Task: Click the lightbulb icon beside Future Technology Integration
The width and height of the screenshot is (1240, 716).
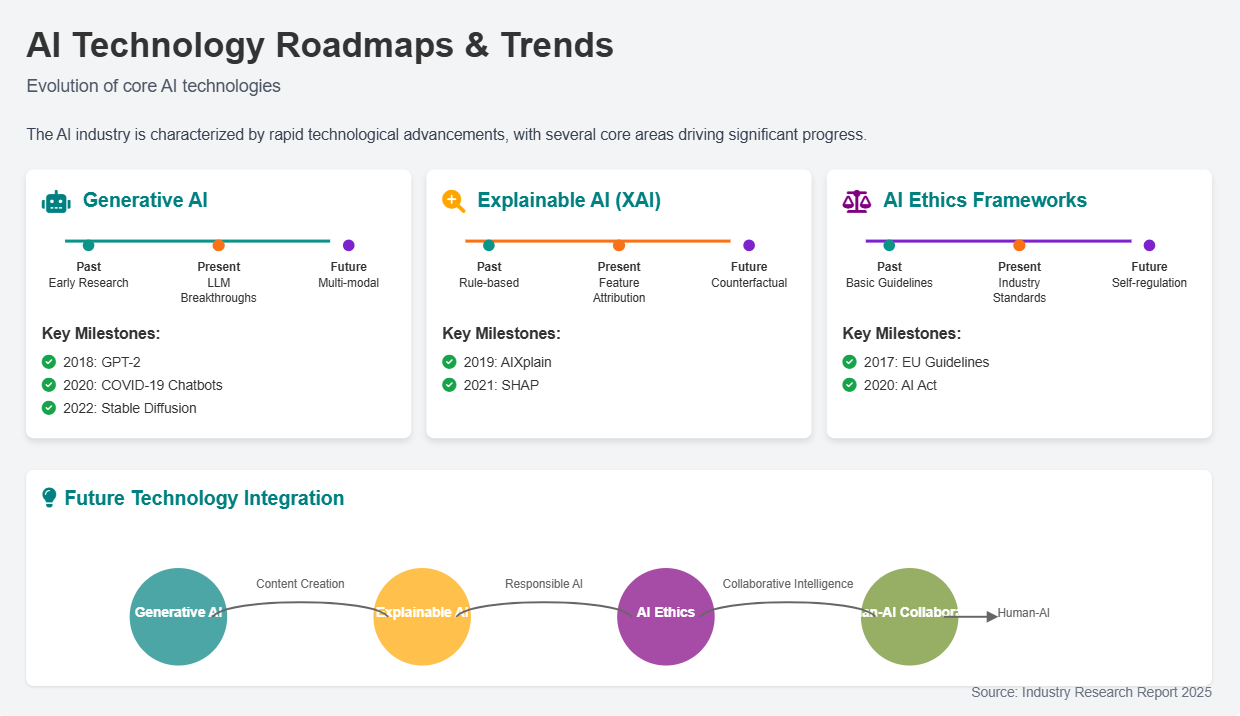Action: point(49,498)
